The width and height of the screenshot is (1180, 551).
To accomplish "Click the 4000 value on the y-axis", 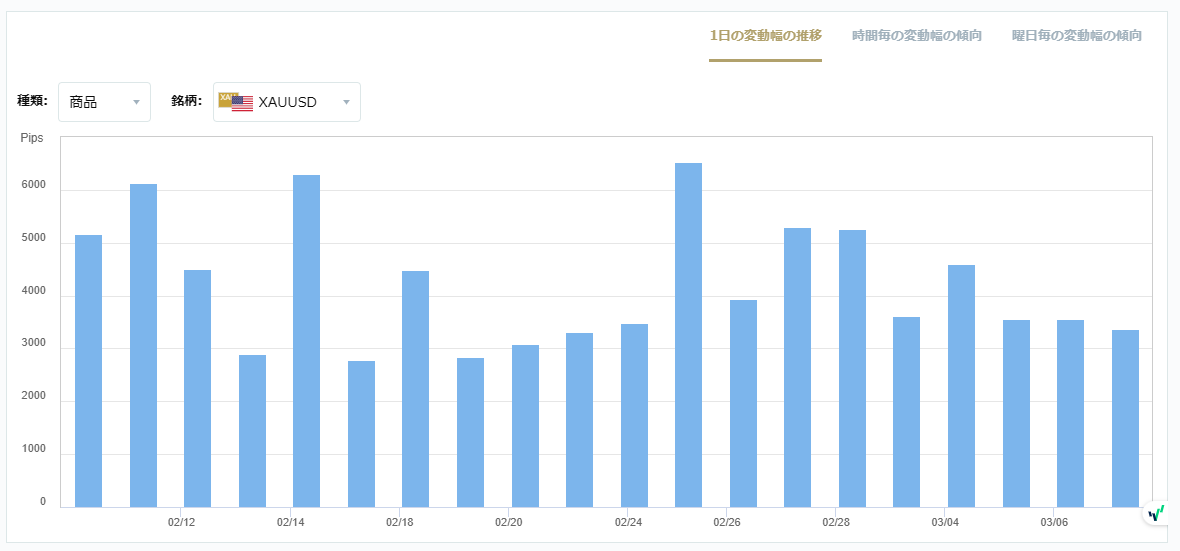I will [x=33, y=291].
